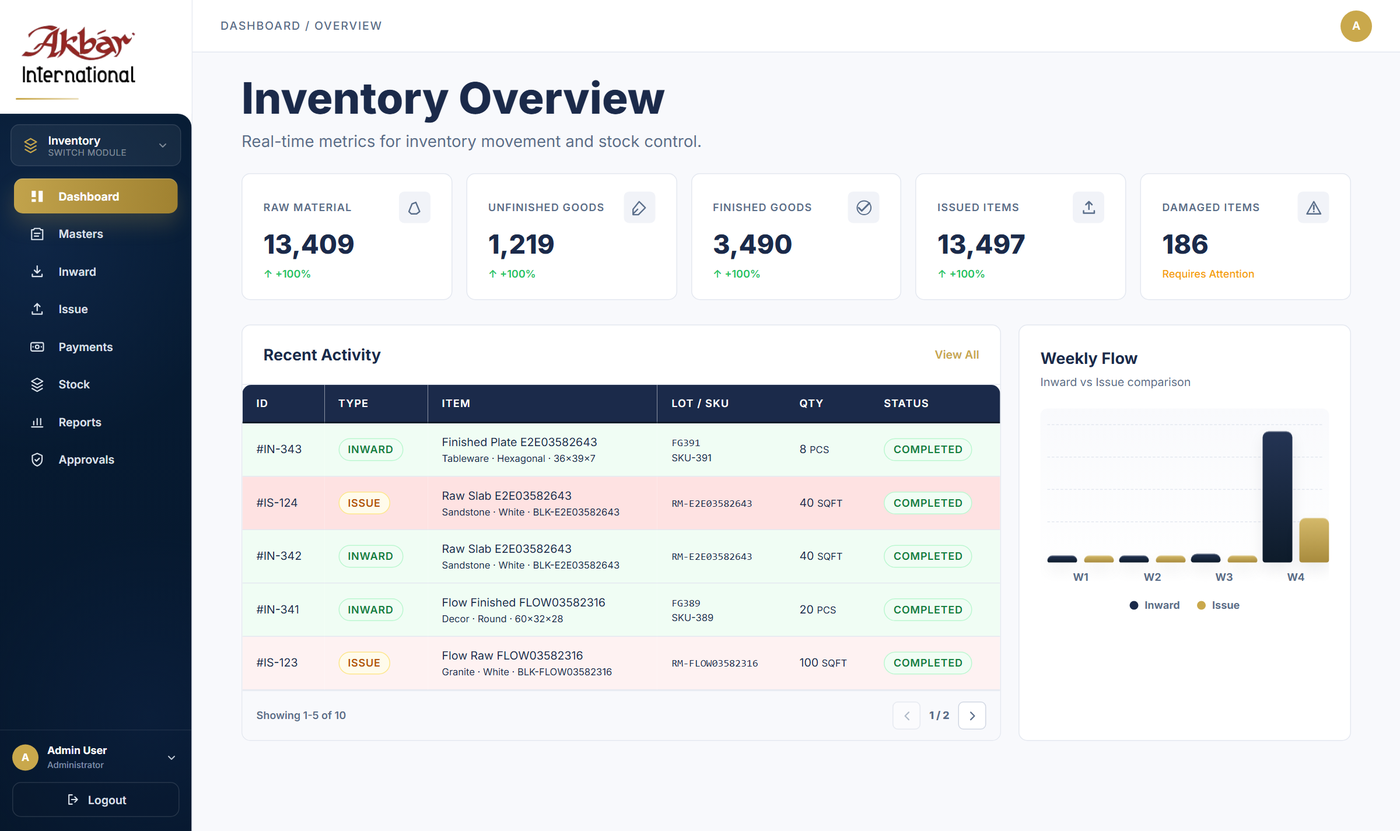
Task: Click the COMPLETED status for #IN-342
Action: pos(928,556)
